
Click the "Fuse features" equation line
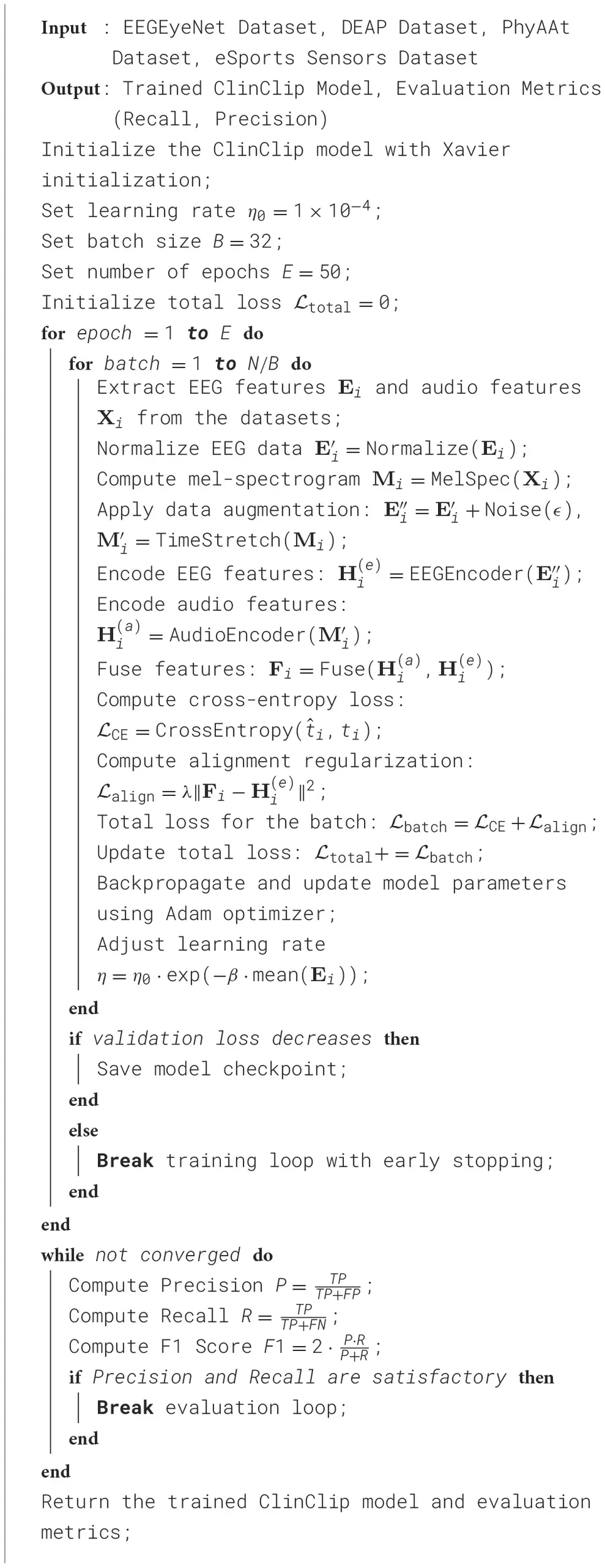tap(301, 669)
